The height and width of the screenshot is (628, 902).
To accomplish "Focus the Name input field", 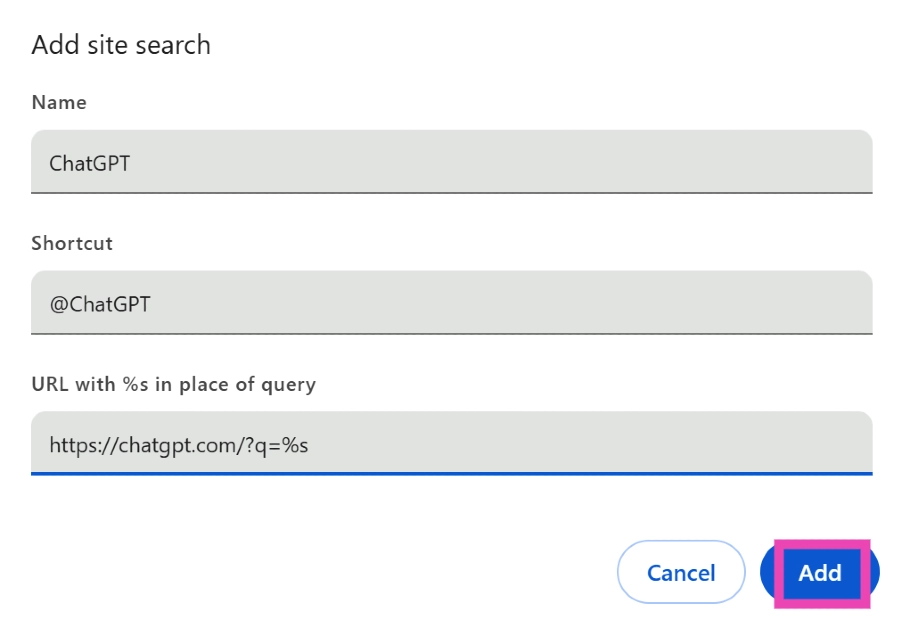I will point(451,162).
